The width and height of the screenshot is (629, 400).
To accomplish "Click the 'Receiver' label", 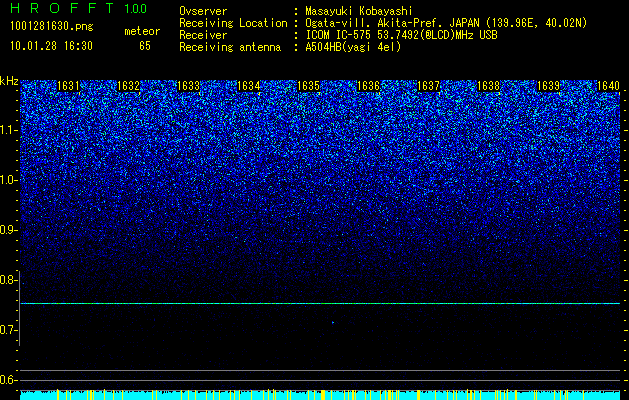I will click(x=203, y=35).
